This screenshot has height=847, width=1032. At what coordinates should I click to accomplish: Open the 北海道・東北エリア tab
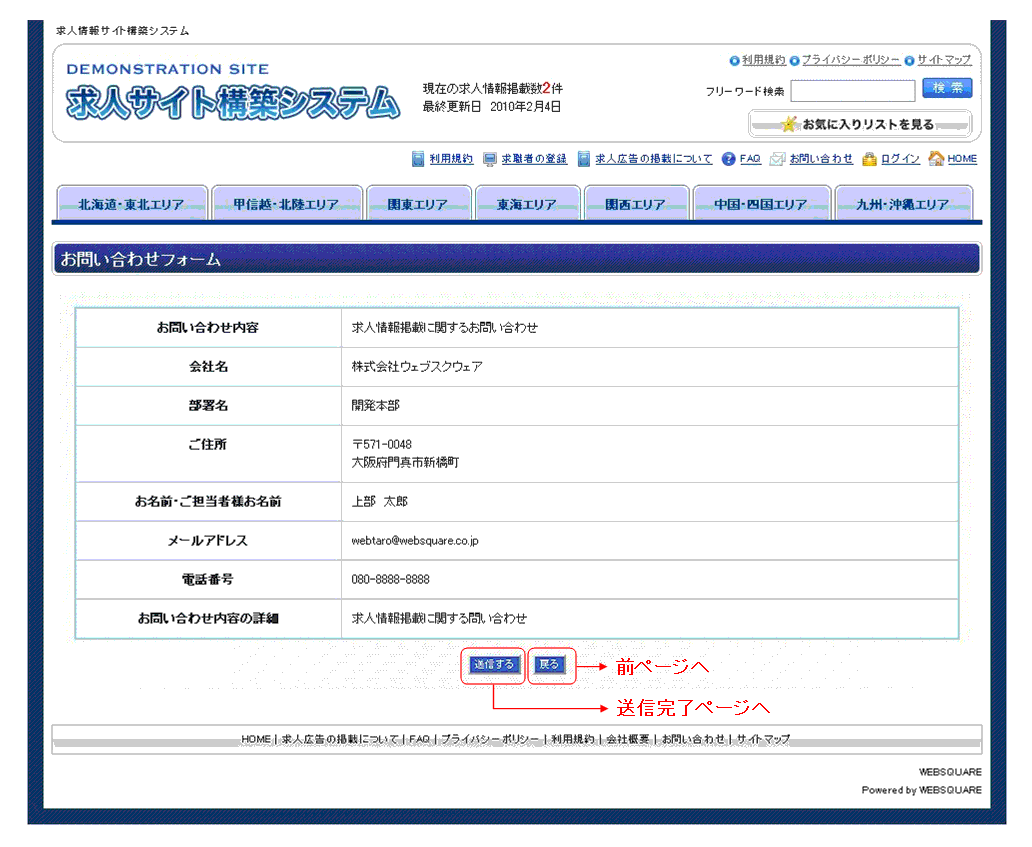132,204
